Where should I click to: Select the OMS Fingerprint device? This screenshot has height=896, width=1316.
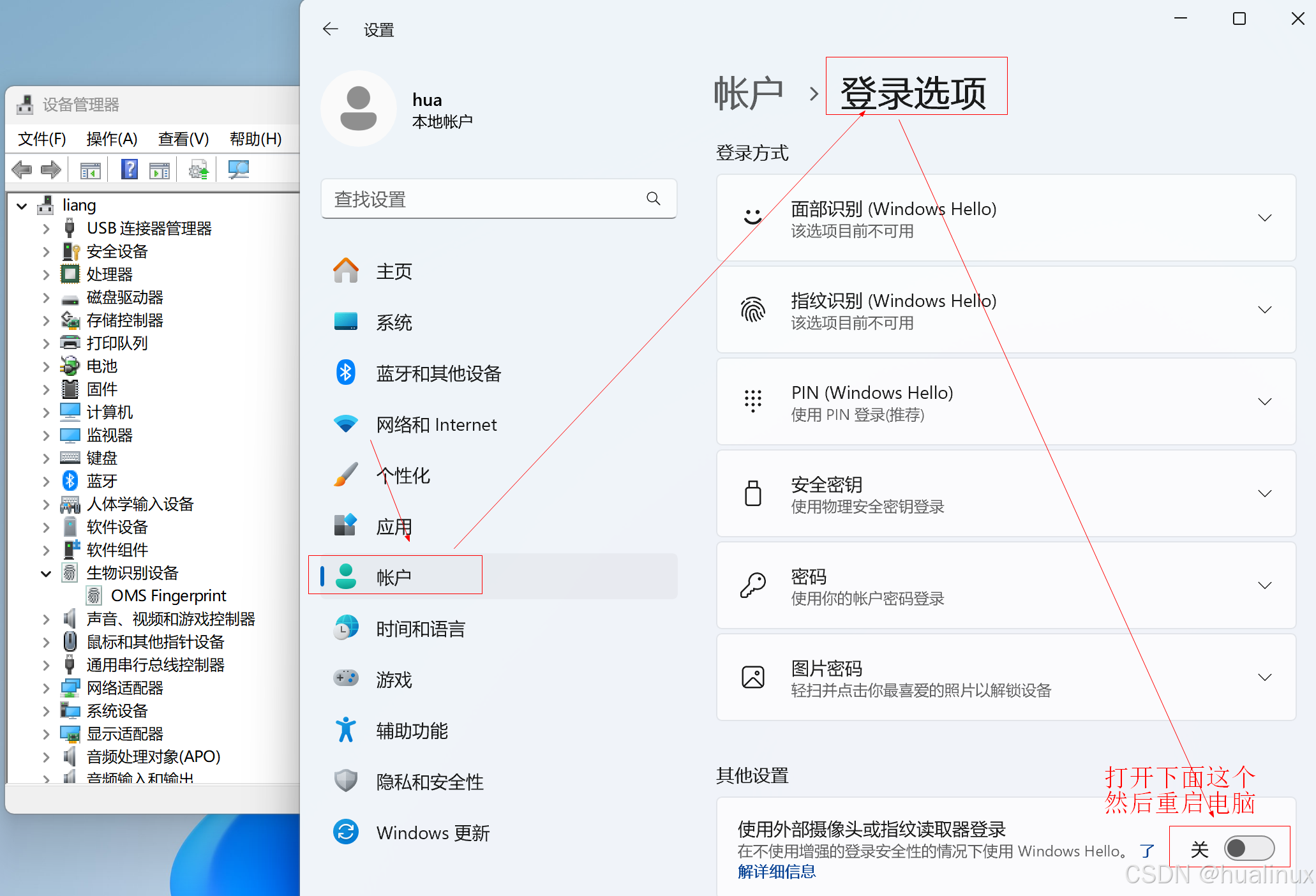tap(168, 595)
